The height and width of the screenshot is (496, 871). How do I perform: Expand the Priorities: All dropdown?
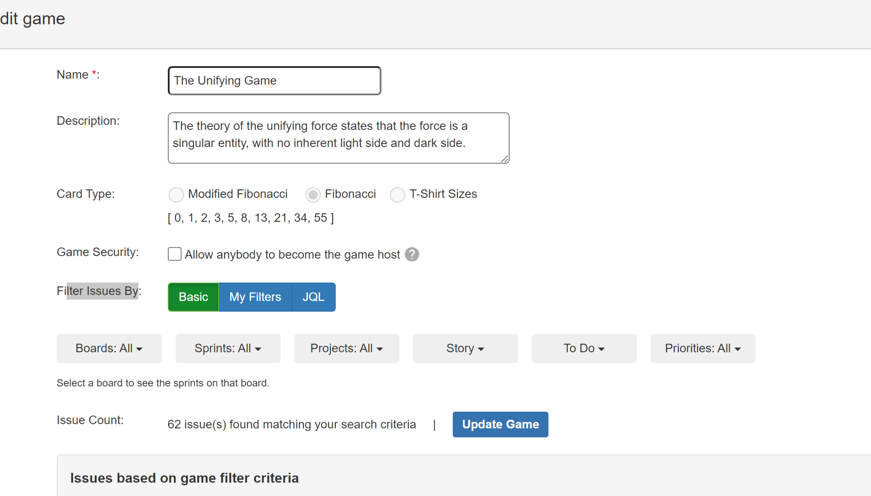pyautogui.click(x=703, y=348)
